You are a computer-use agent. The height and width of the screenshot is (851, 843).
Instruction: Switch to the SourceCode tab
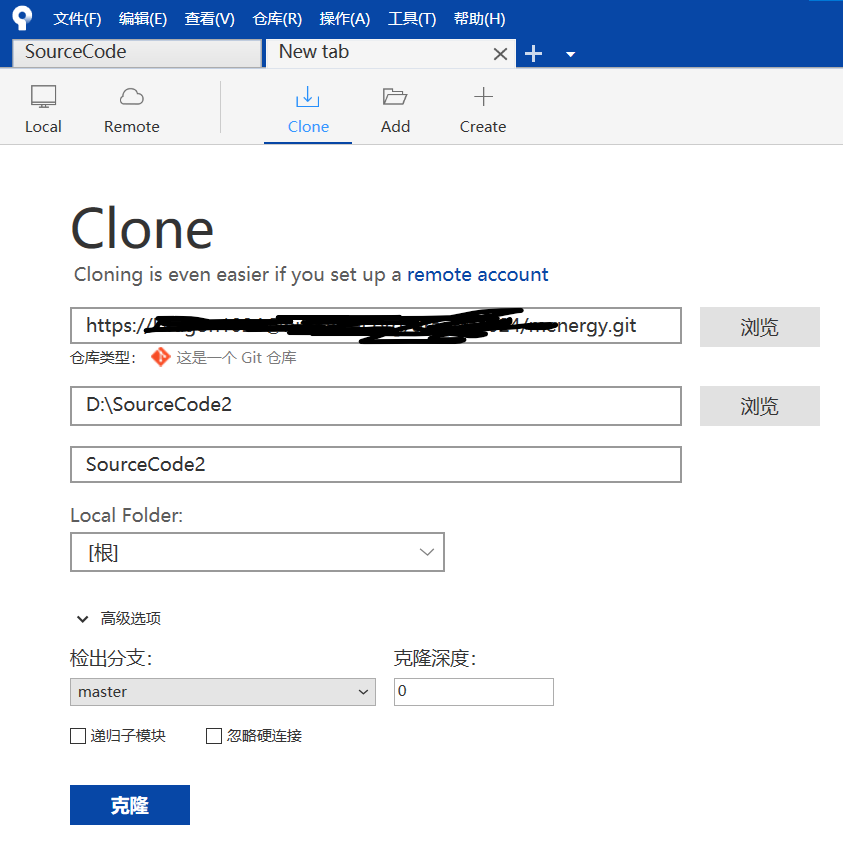pos(135,51)
